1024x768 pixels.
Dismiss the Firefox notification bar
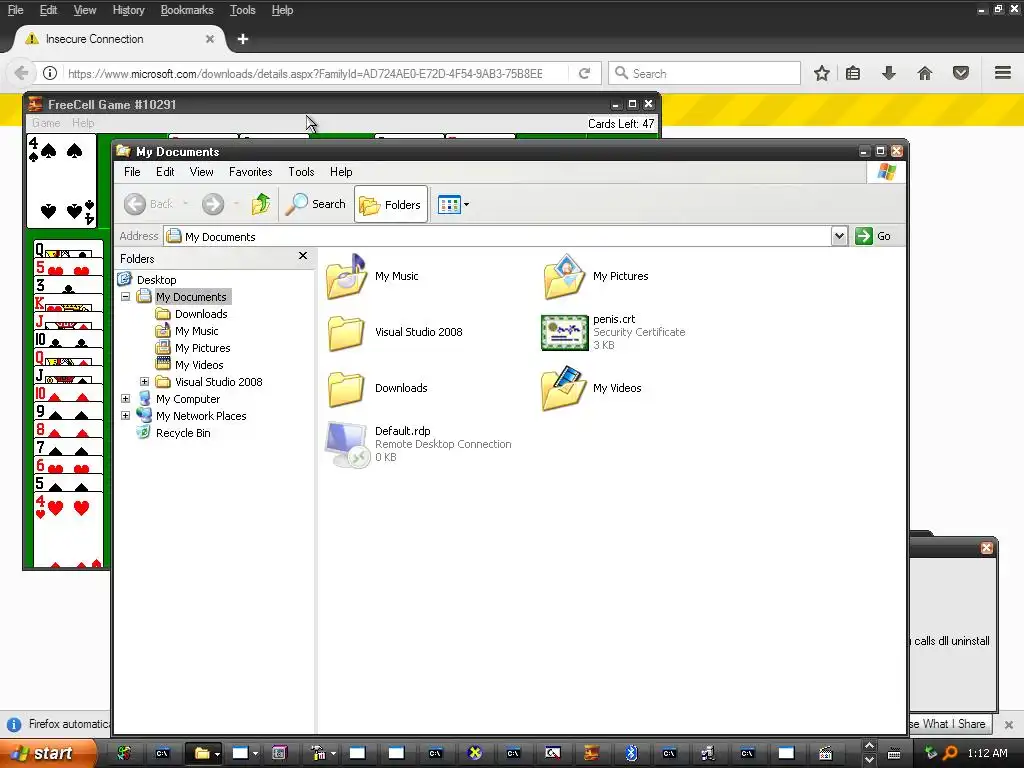coord(1008,724)
